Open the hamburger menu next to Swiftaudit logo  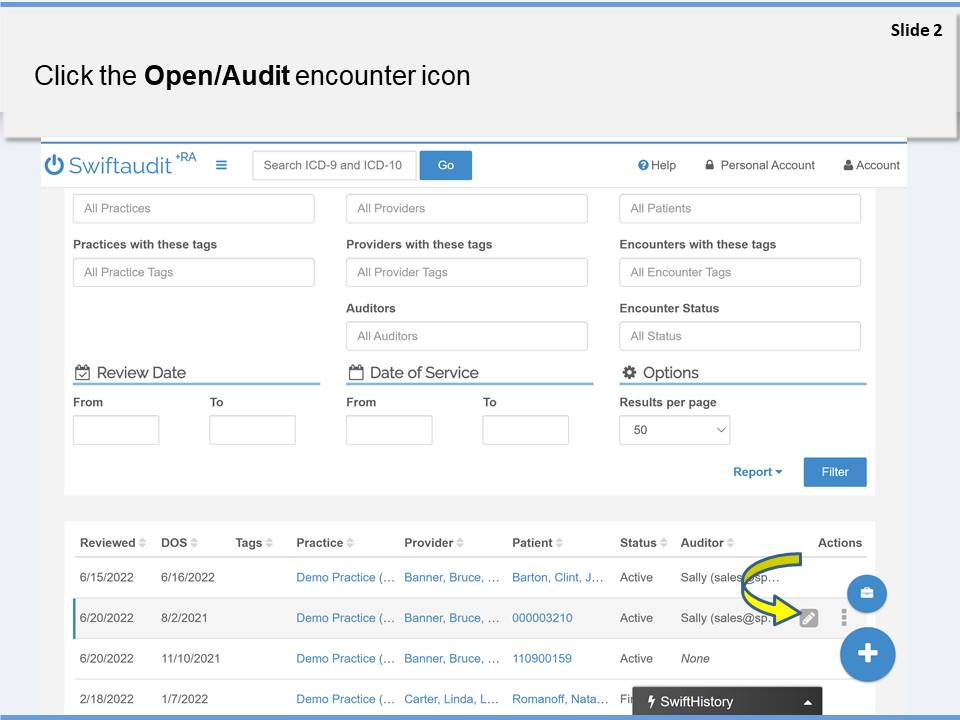click(x=221, y=165)
